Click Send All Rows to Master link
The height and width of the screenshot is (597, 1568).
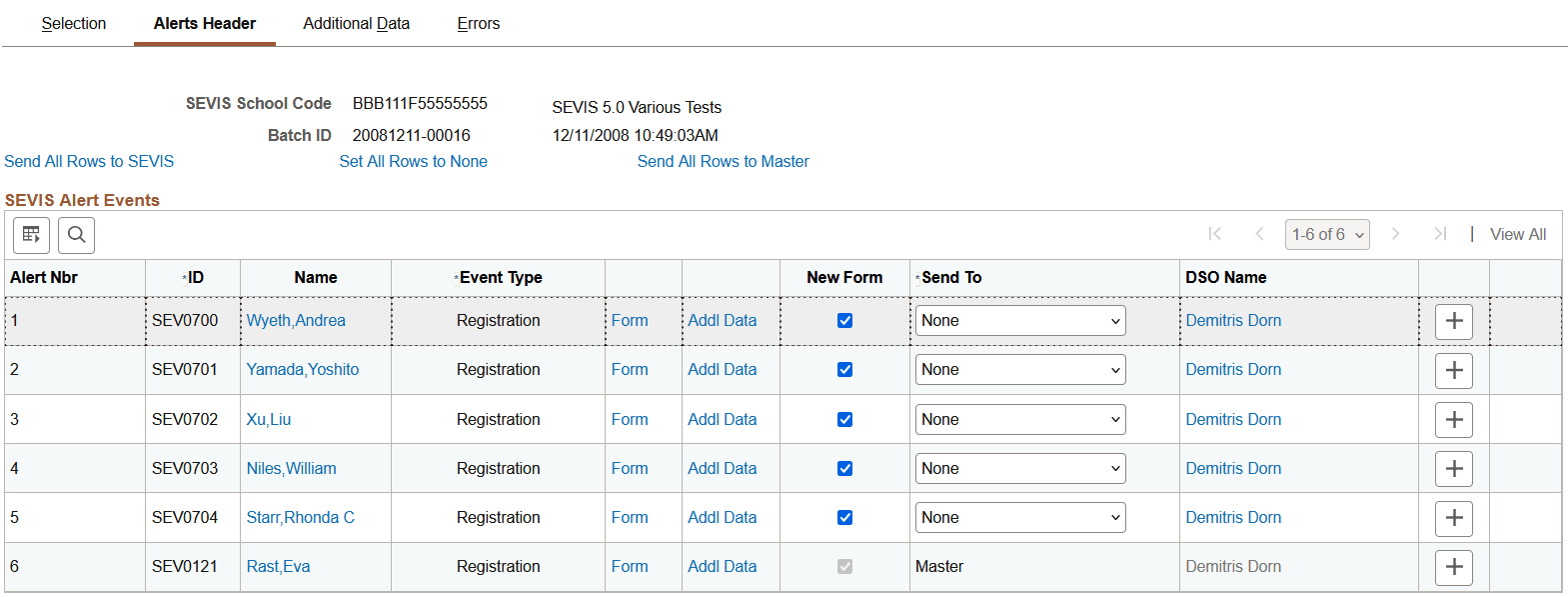tap(724, 161)
